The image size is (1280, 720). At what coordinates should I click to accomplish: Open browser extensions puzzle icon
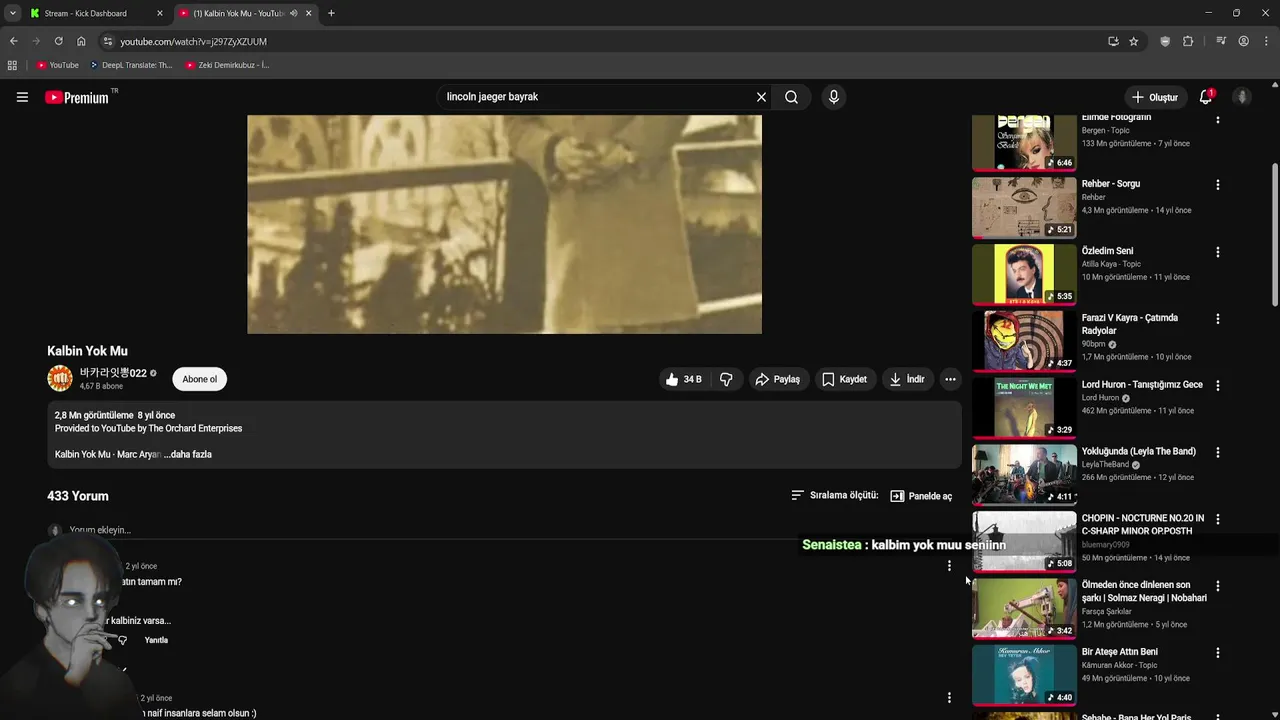pyautogui.click(x=1188, y=41)
